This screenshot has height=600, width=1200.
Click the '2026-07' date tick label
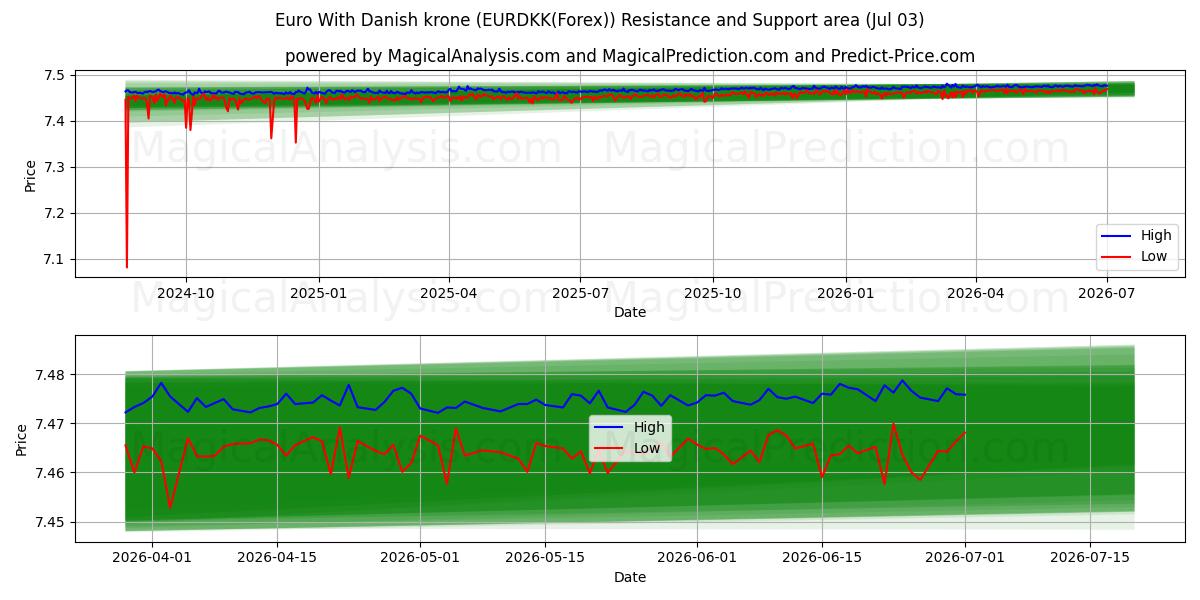pos(1107,293)
